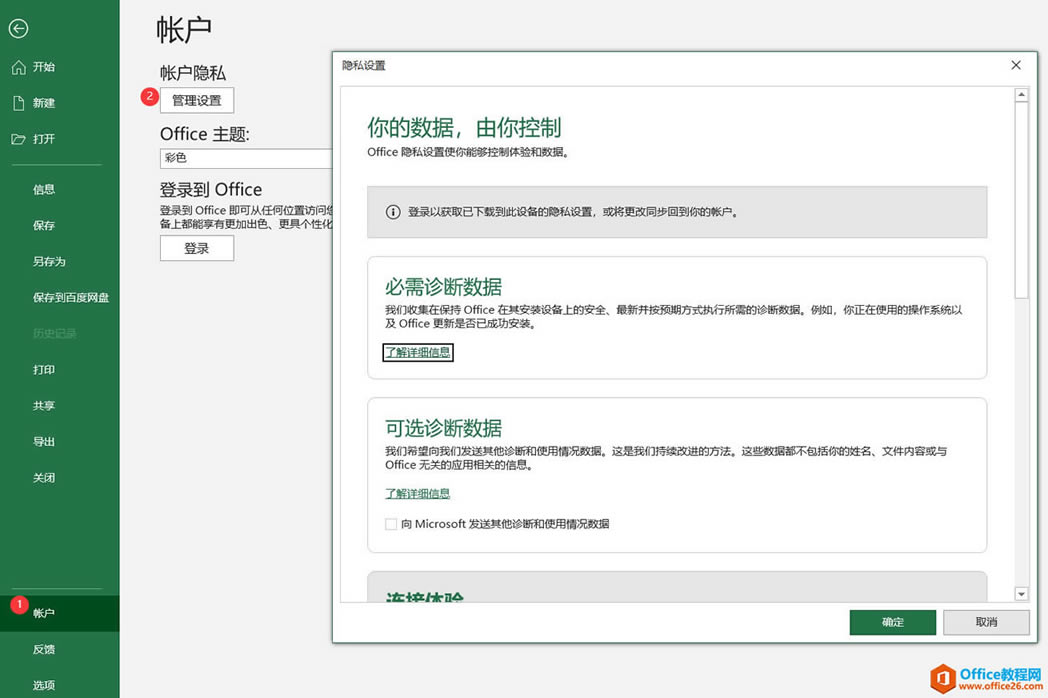Open 了解详细信息 link under 可选诊断数据
The height and width of the screenshot is (698, 1048).
[x=417, y=493]
